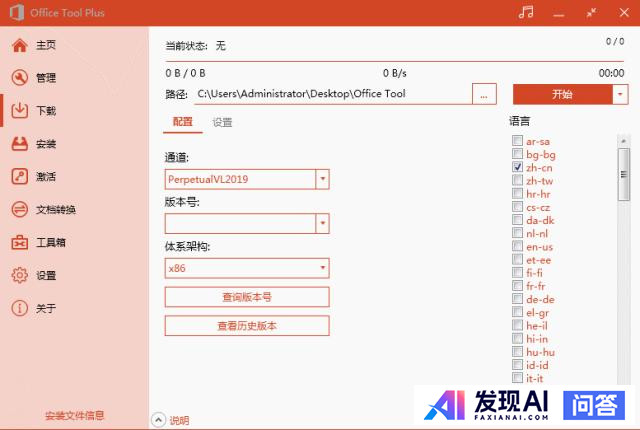Expand the arrow next to 开始 button
This screenshot has width=640, height=430.
[x=620, y=94]
